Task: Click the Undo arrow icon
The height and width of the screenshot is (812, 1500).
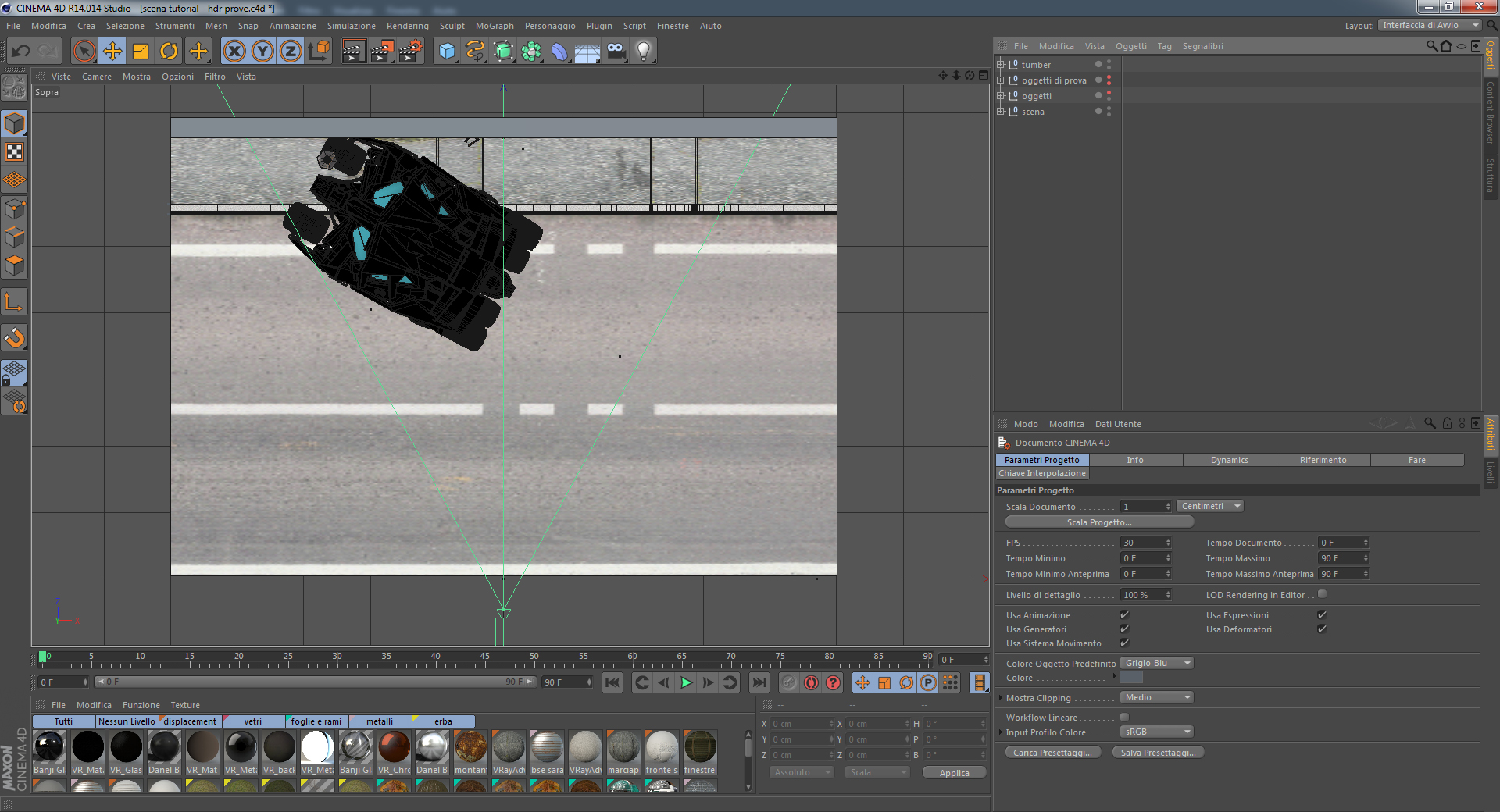Action: pos(21,52)
